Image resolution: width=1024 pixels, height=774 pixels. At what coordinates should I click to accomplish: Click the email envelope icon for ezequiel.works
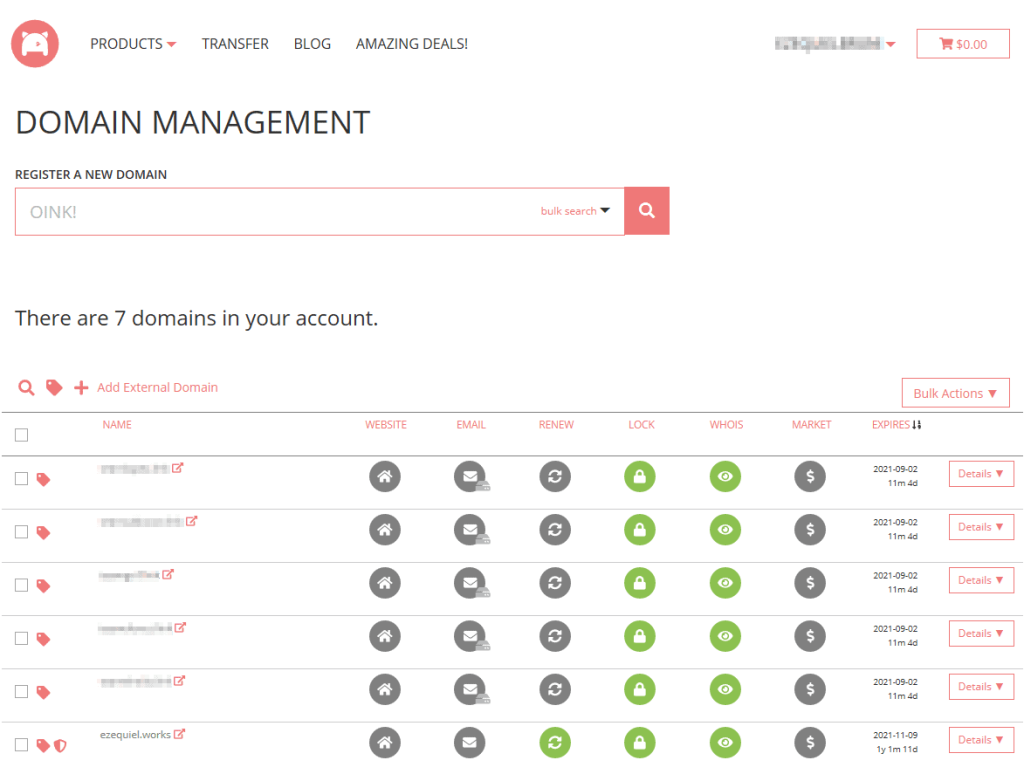(x=470, y=742)
